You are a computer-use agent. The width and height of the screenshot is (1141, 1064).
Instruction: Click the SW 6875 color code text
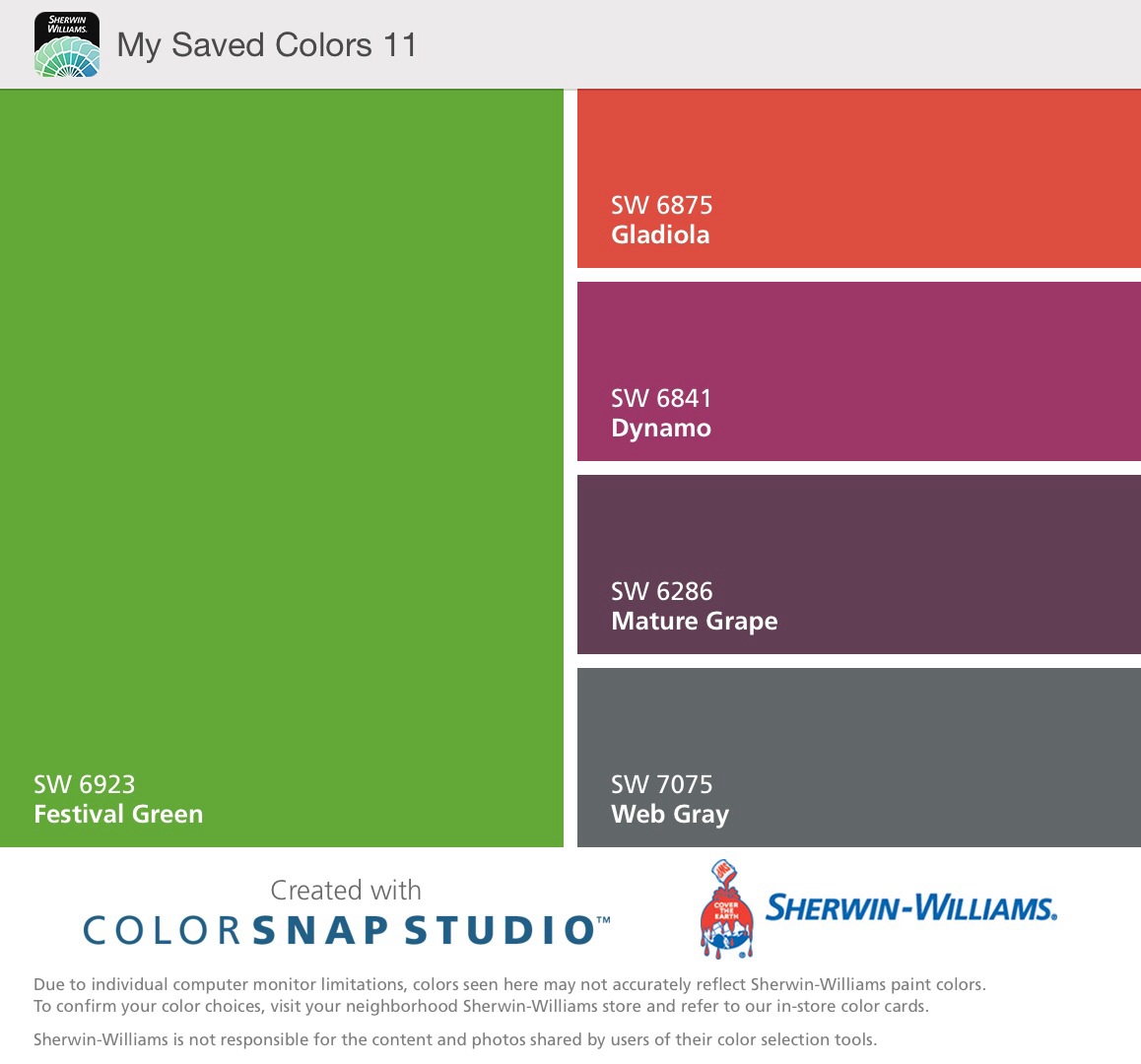[661, 205]
